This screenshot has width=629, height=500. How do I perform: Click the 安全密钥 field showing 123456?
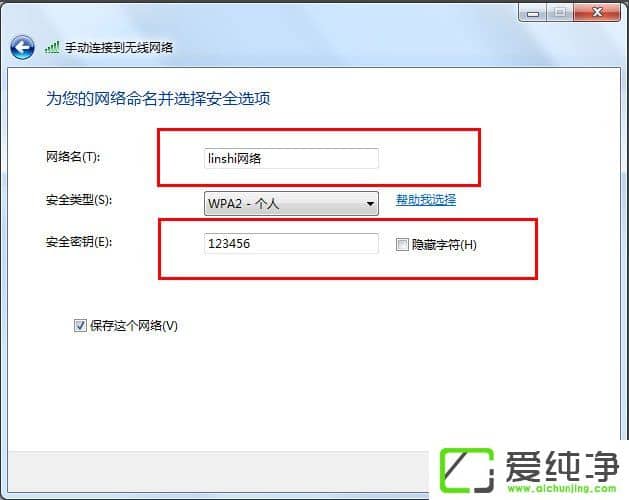pos(291,244)
